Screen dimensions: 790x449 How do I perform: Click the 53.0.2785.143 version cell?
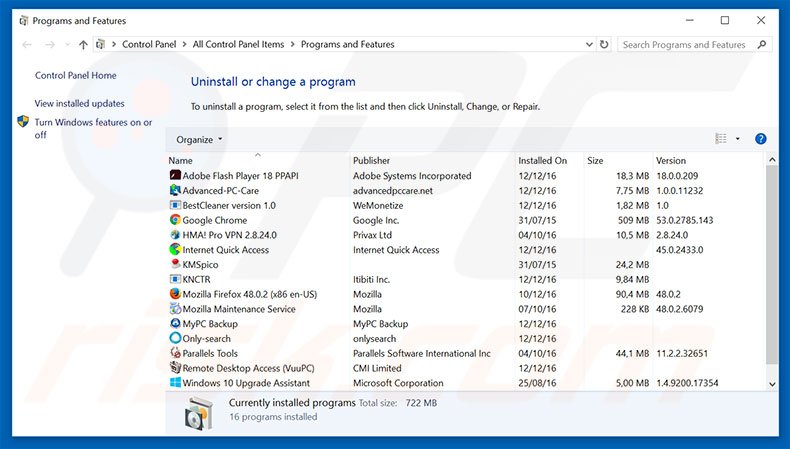pos(685,220)
